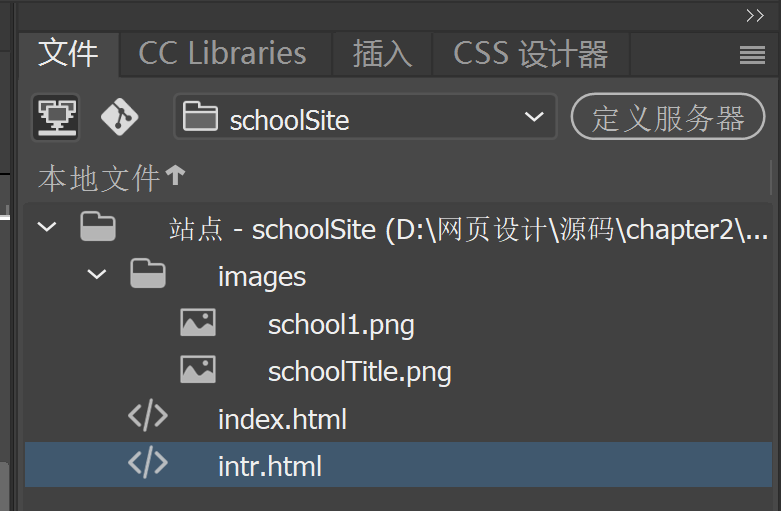Switch to the 插入 tab

tap(382, 54)
